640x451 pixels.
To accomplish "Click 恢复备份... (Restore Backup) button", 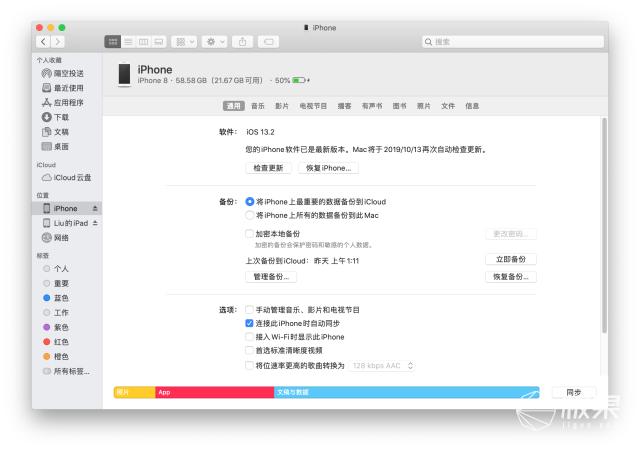I will pos(511,277).
